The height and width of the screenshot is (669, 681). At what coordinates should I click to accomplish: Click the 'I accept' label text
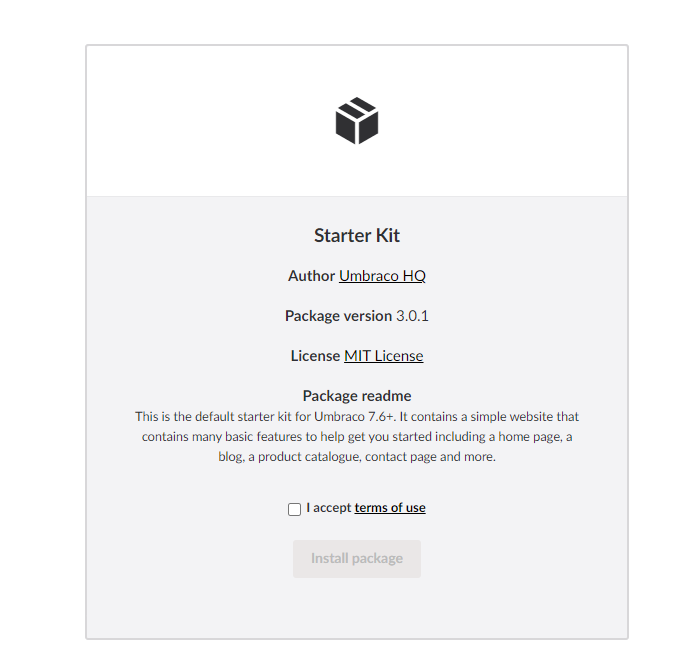[328, 507]
